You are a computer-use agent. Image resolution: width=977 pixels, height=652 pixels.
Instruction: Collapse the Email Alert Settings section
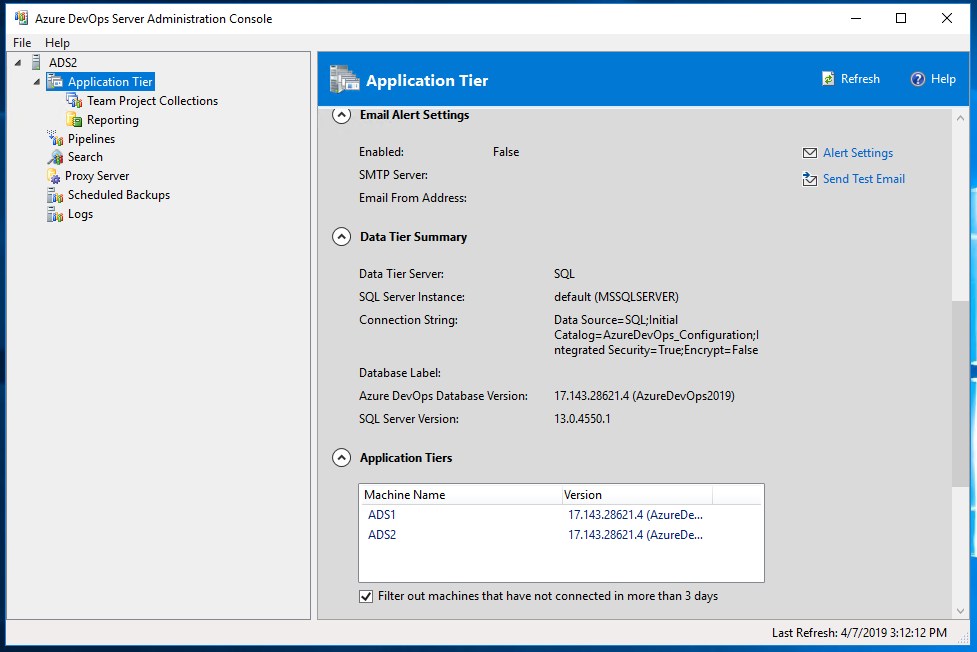pyautogui.click(x=341, y=115)
